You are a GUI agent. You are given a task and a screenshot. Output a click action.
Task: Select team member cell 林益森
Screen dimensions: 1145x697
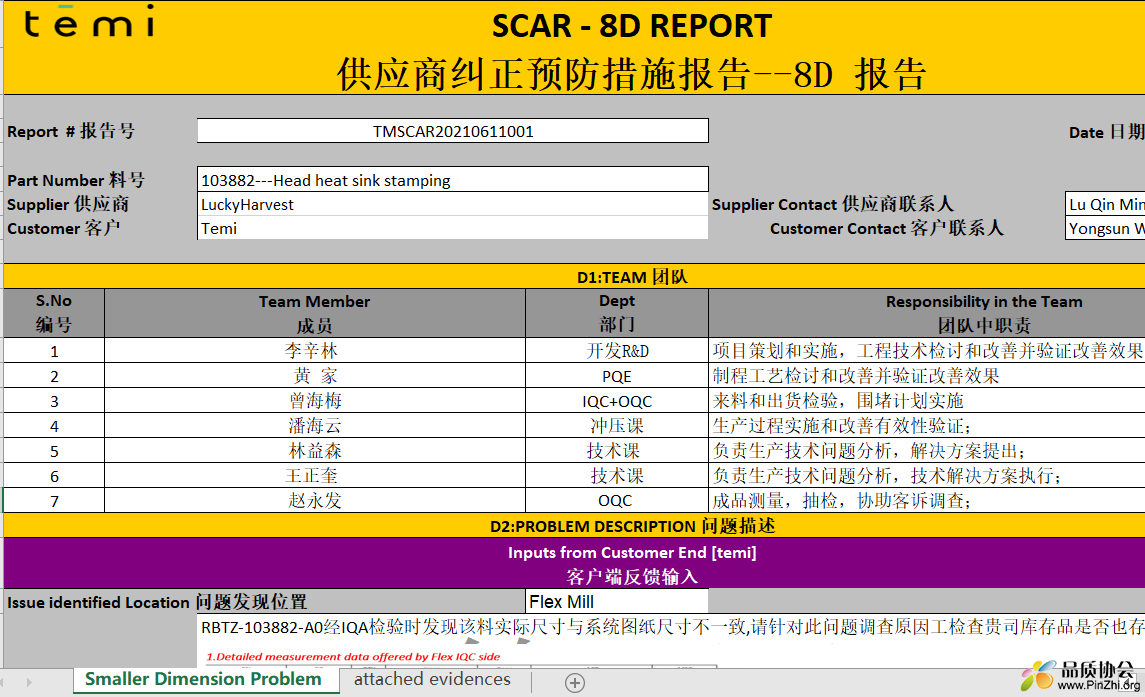(x=315, y=450)
